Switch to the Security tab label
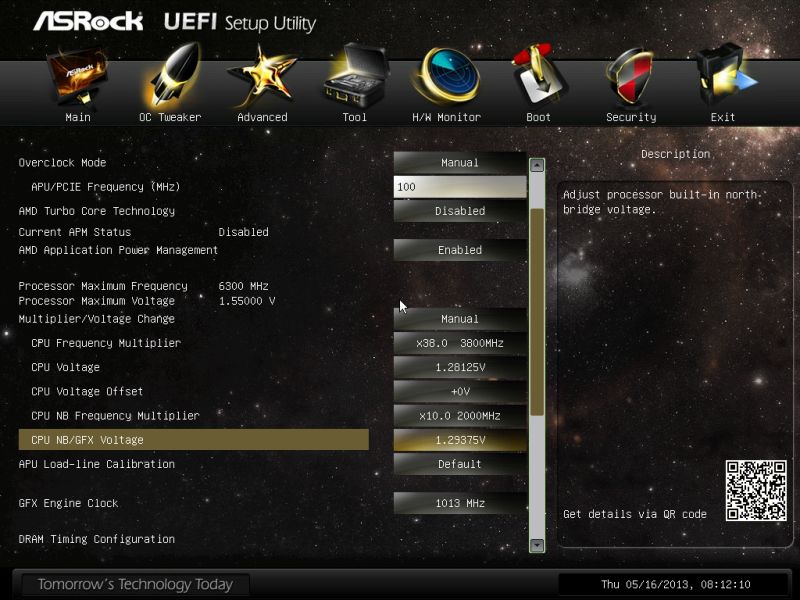Viewport: 800px width, 600px height. [x=631, y=117]
